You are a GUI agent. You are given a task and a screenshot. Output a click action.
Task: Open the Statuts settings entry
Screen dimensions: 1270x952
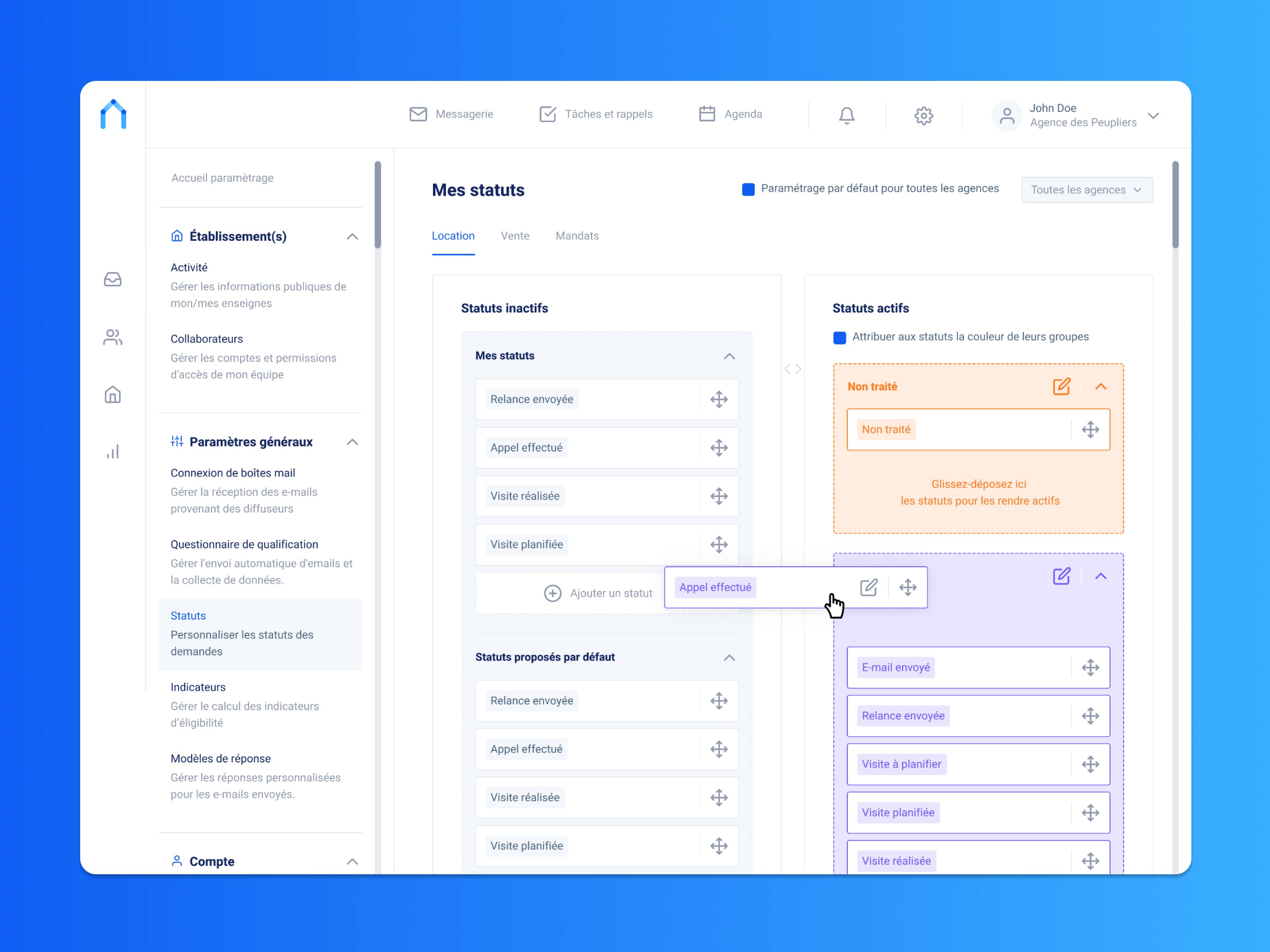point(260,634)
